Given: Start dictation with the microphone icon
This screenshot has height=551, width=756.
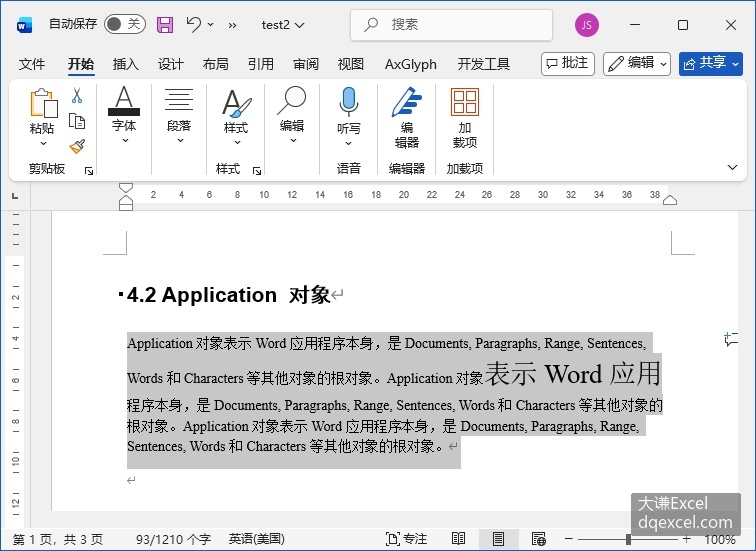Looking at the screenshot, I should (x=348, y=102).
